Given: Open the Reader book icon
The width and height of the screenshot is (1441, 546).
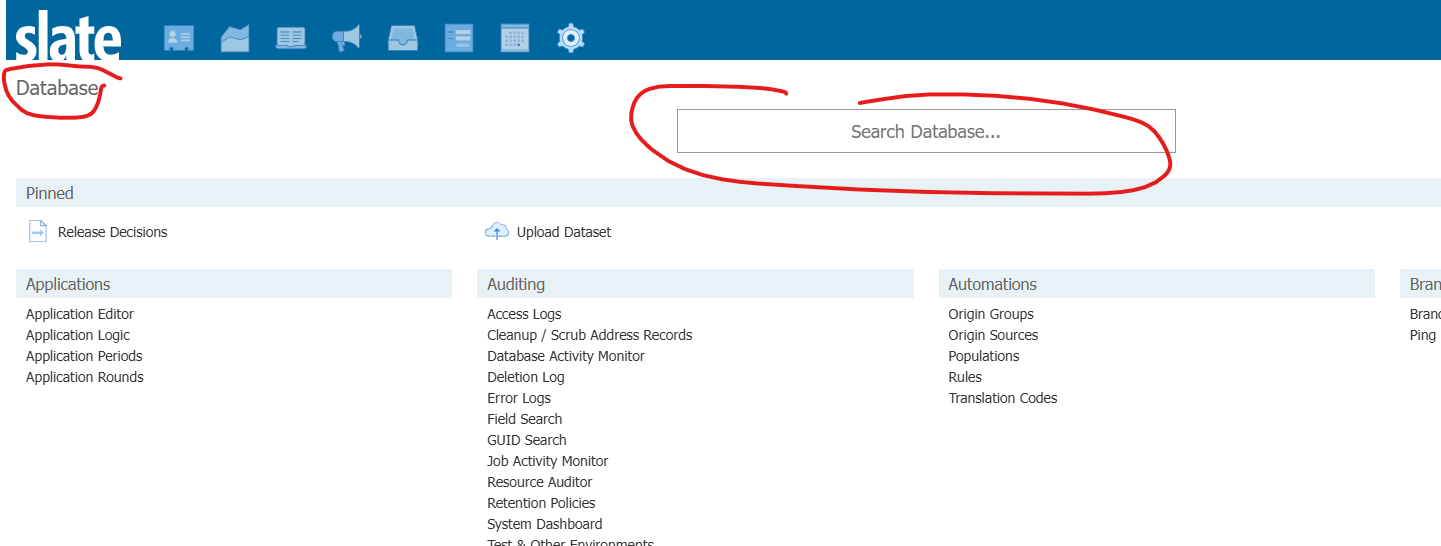Looking at the screenshot, I should coord(291,39).
